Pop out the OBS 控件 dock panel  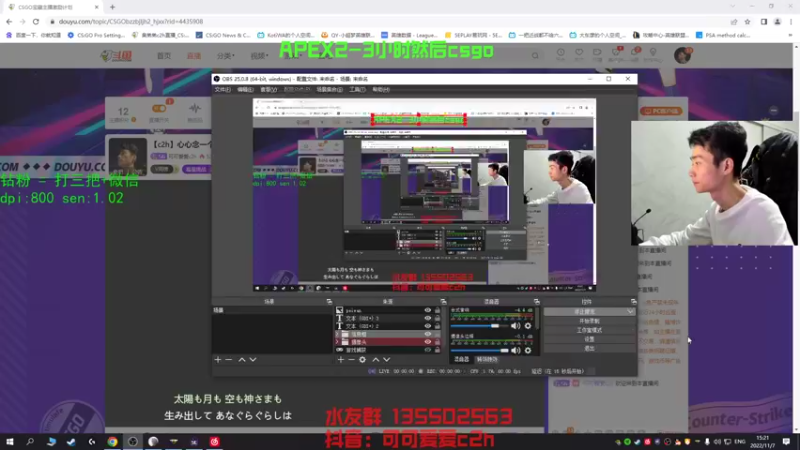click(x=633, y=302)
